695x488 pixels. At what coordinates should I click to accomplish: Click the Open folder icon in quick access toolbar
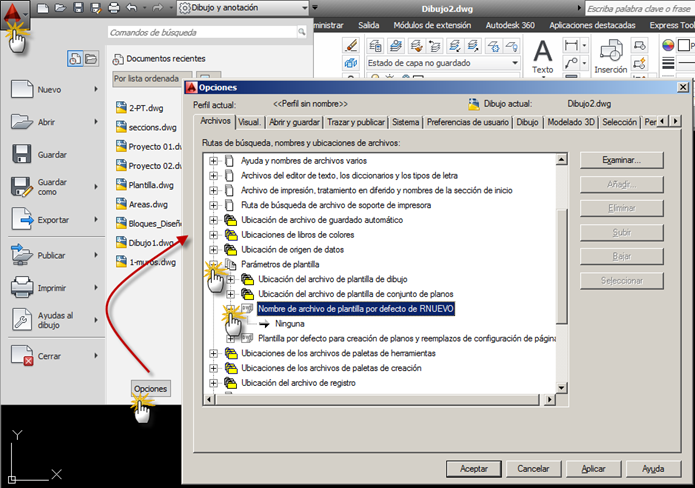60,8
